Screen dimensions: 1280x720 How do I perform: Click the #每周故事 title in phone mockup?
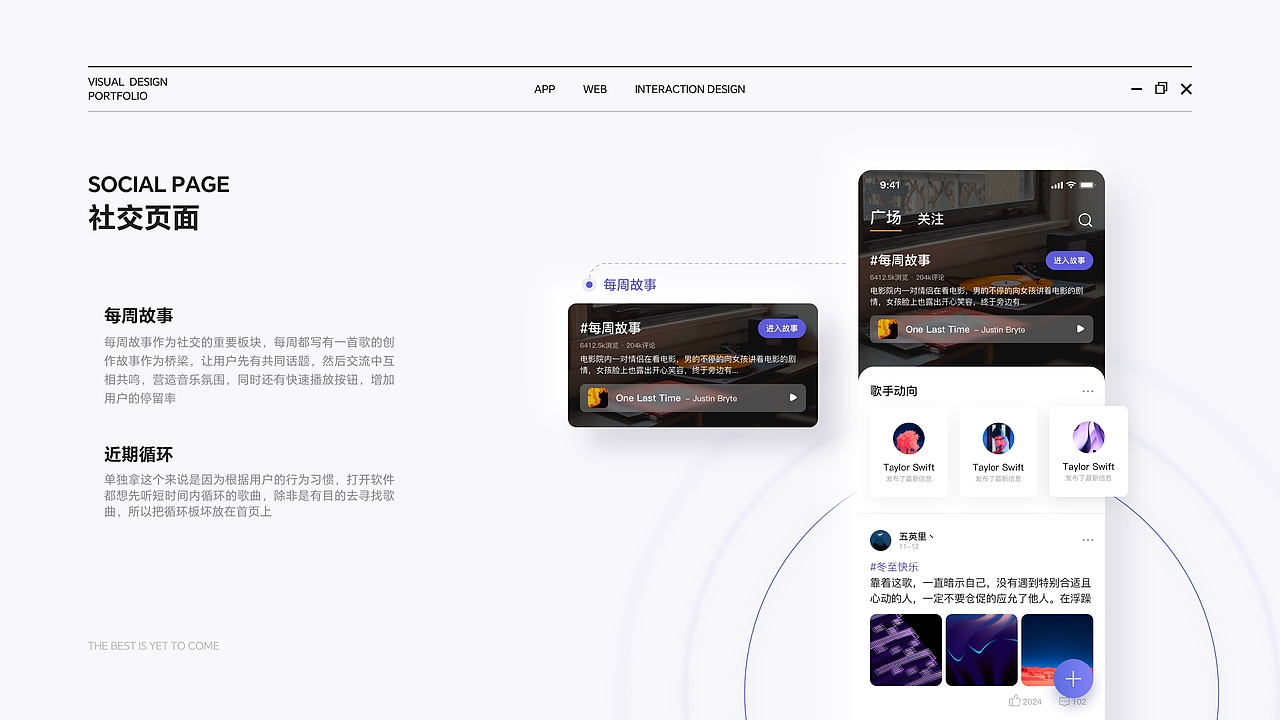tap(900, 260)
